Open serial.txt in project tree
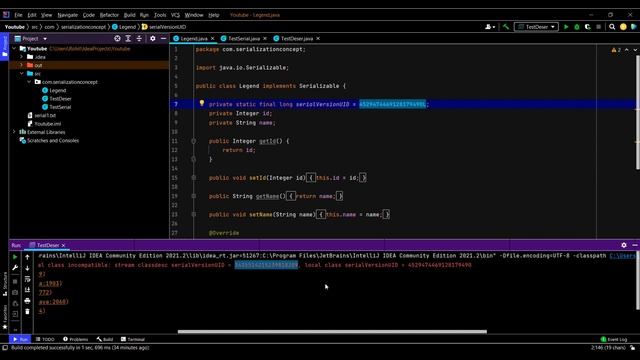The image size is (640, 360). point(42,116)
